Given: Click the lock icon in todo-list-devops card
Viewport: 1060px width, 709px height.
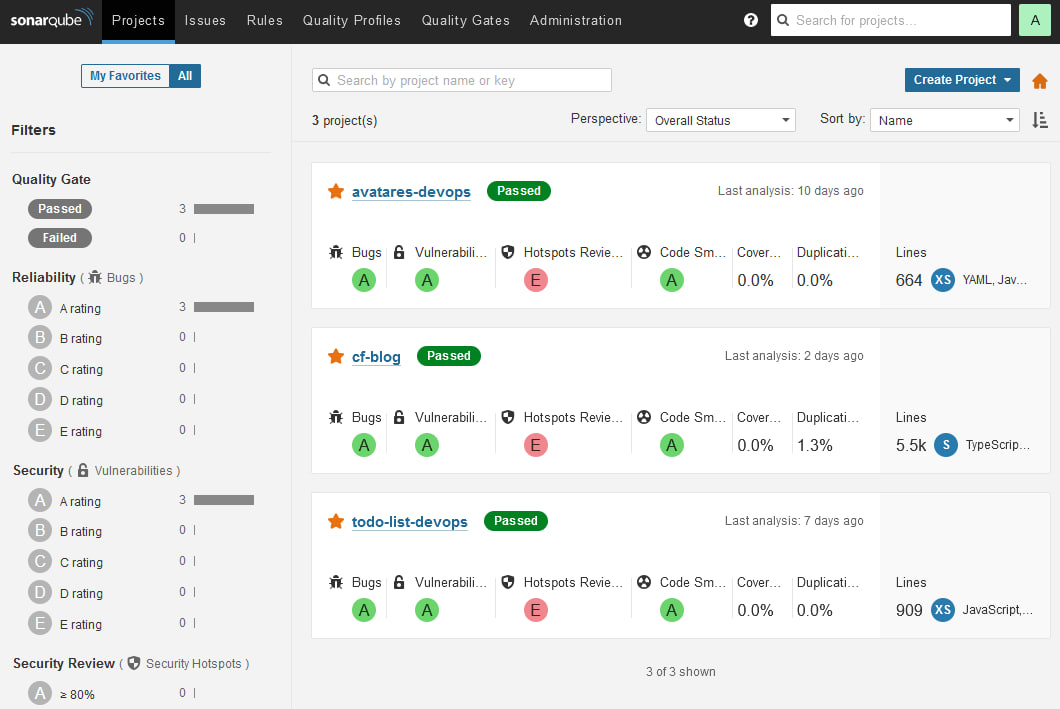Looking at the screenshot, I should [399, 582].
